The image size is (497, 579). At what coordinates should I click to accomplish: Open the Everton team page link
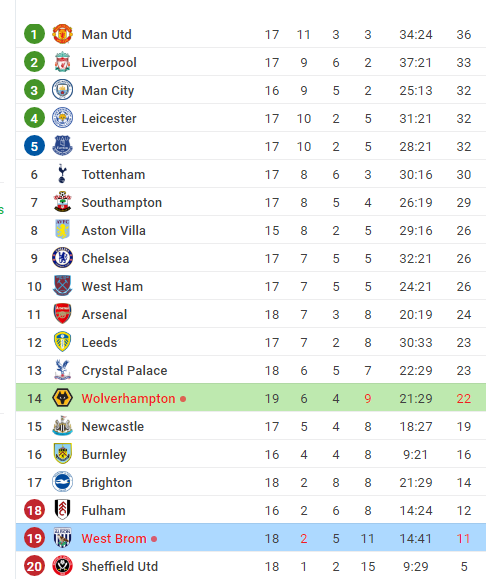(104, 147)
